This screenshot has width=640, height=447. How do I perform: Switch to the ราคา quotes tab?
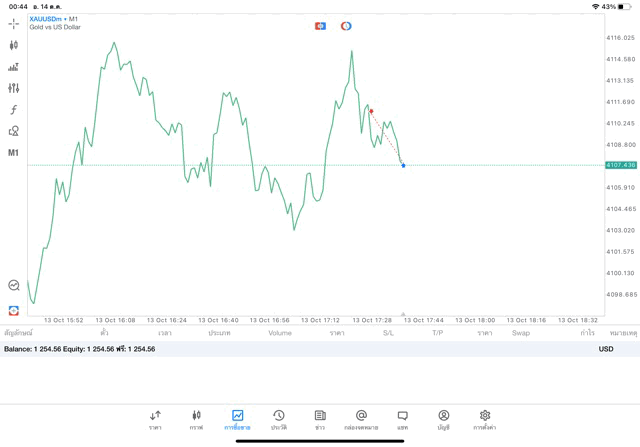point(155,419)
